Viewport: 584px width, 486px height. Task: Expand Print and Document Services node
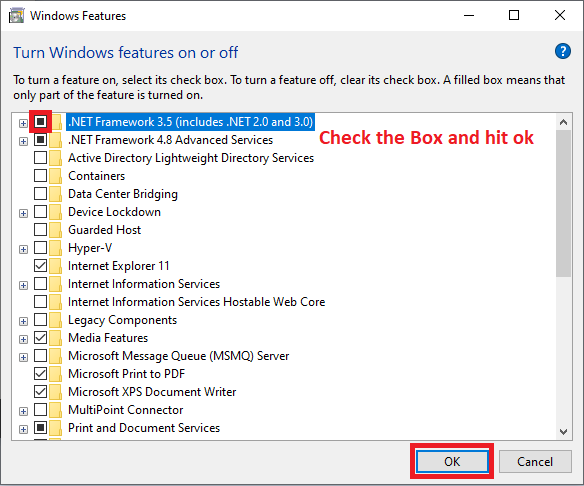click(23, 429)
